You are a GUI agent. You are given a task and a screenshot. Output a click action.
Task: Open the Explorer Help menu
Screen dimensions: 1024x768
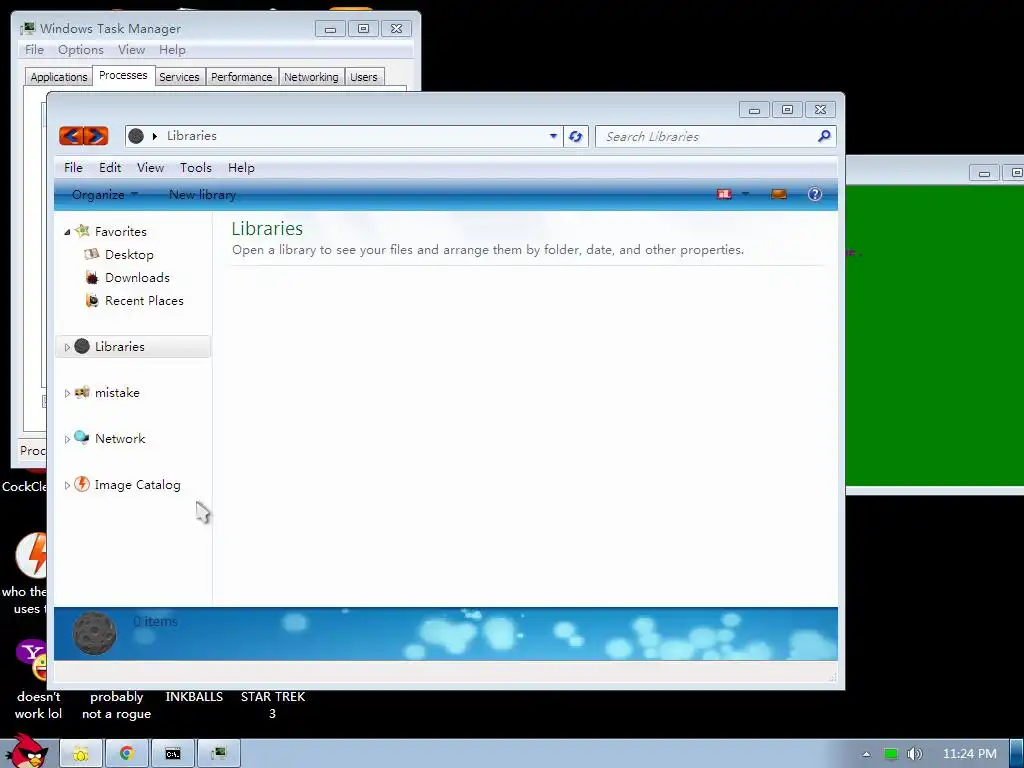coord(241,167)
